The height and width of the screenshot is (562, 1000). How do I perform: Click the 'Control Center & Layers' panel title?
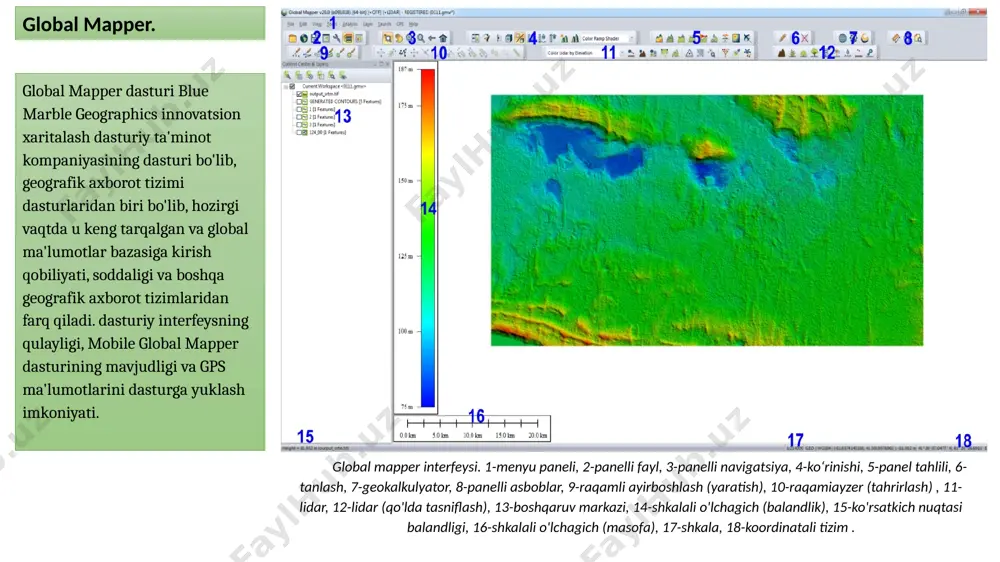pyautogui.click(x=305, y=64)
